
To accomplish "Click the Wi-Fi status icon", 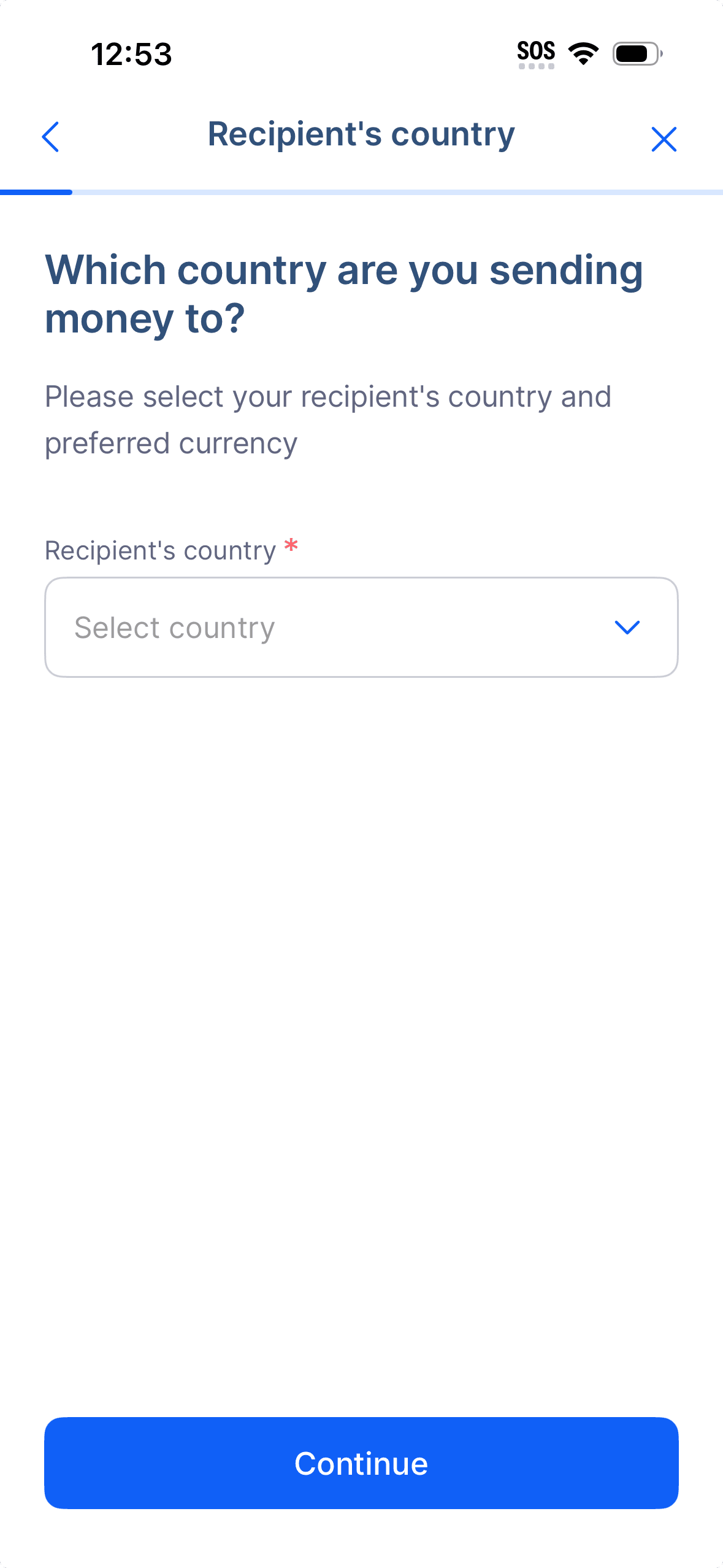I will click(x=583, y=54).
